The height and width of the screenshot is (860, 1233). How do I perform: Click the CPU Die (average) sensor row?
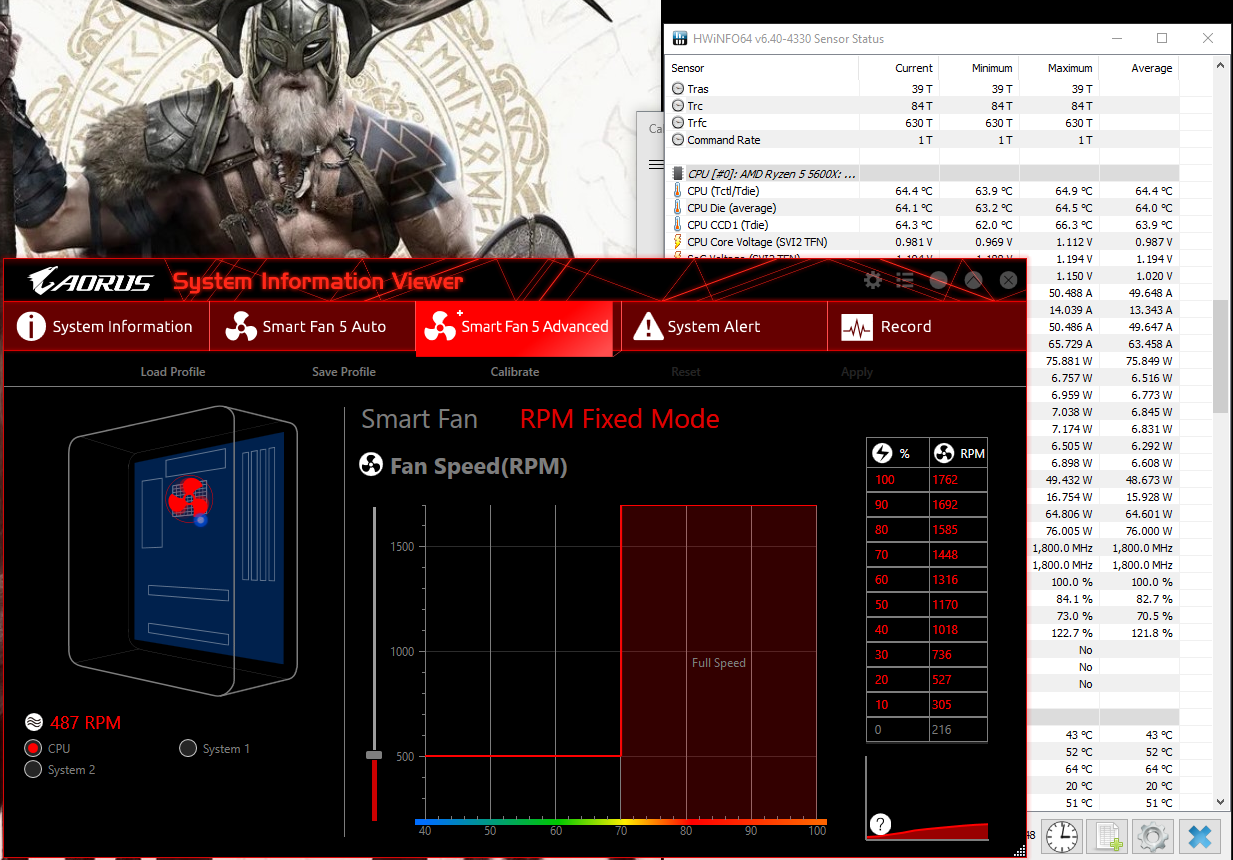tap(923, 208)
